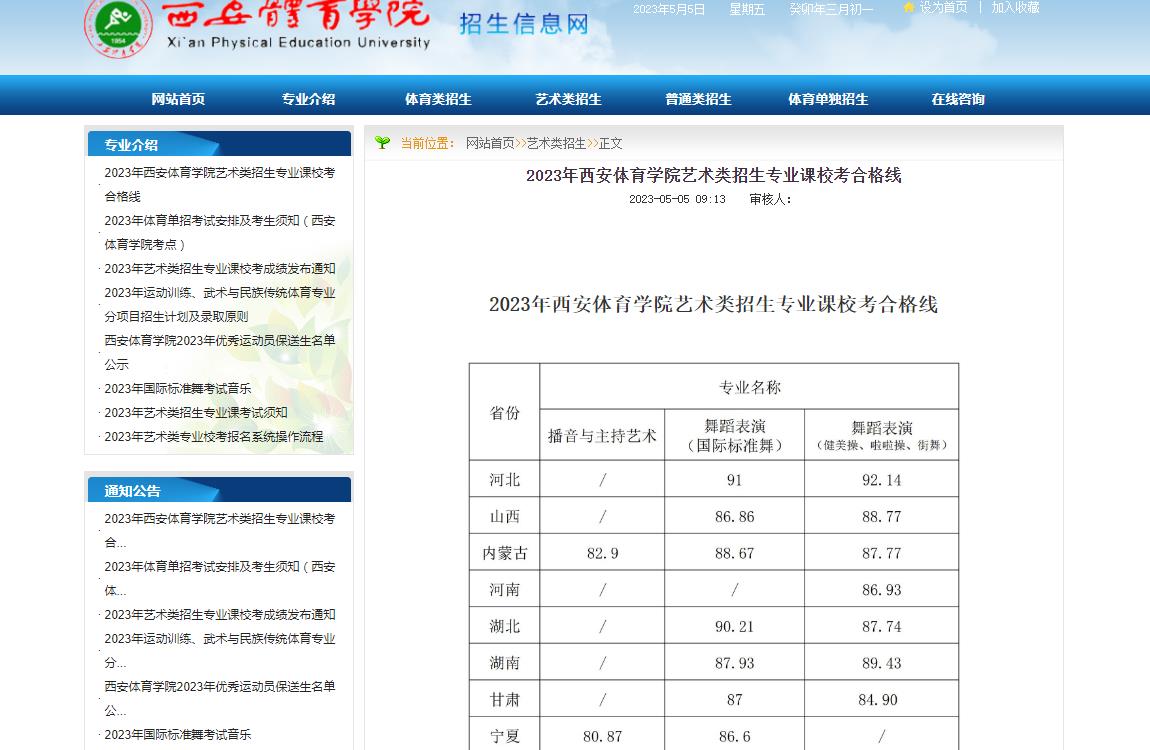This screenshot has height=750, width=1150.
Task: Open 2023年体育单招考试安排及考生须知 in 专业介绍 panel
Action: [x=220, y=232]
